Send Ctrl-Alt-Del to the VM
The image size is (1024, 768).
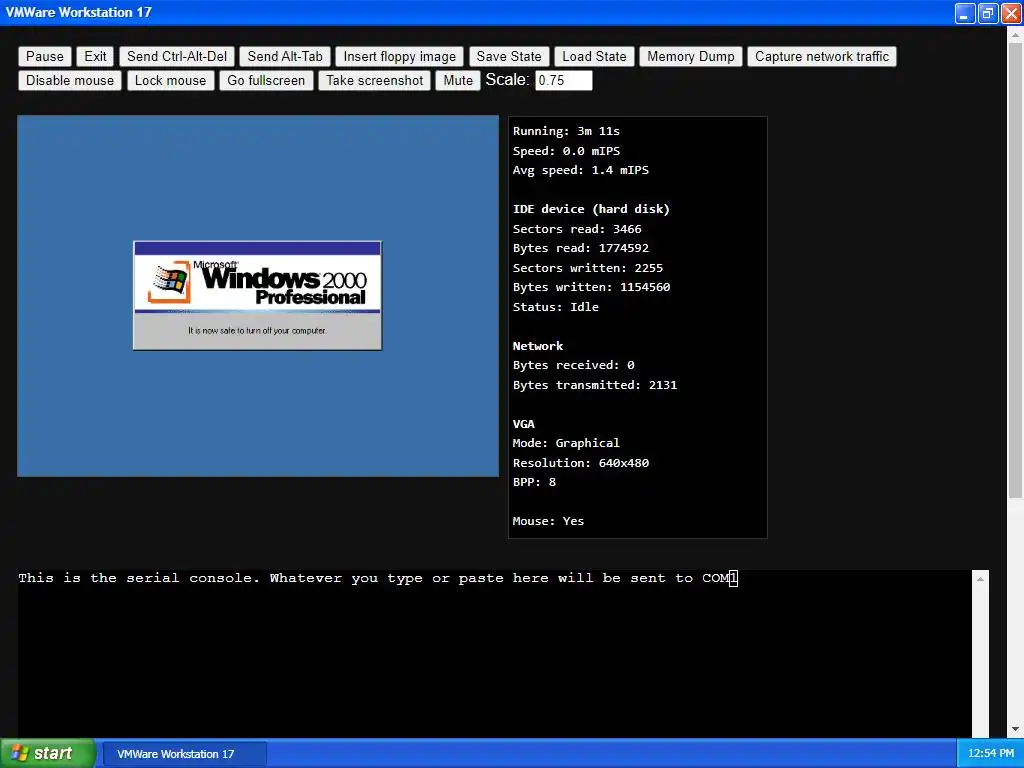177,57
